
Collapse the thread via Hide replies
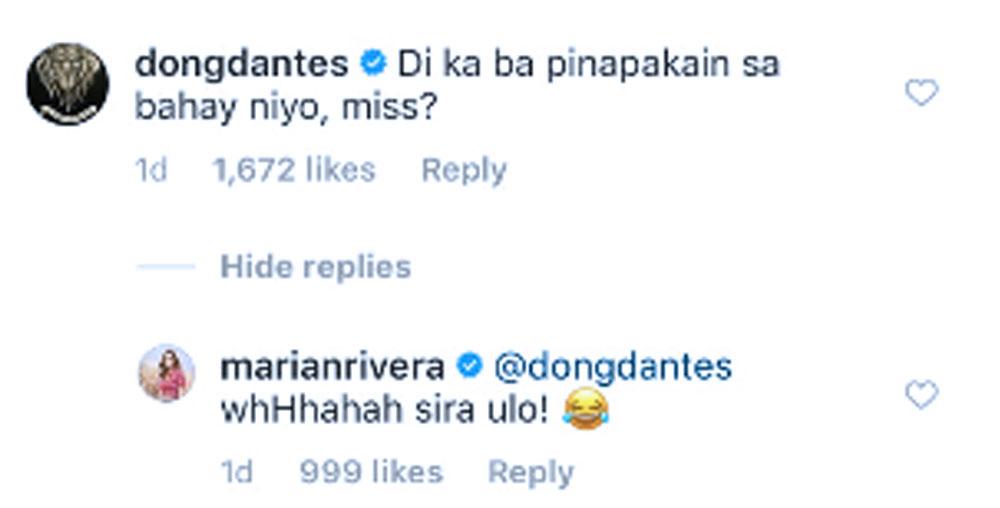click(x=316, y=266)
